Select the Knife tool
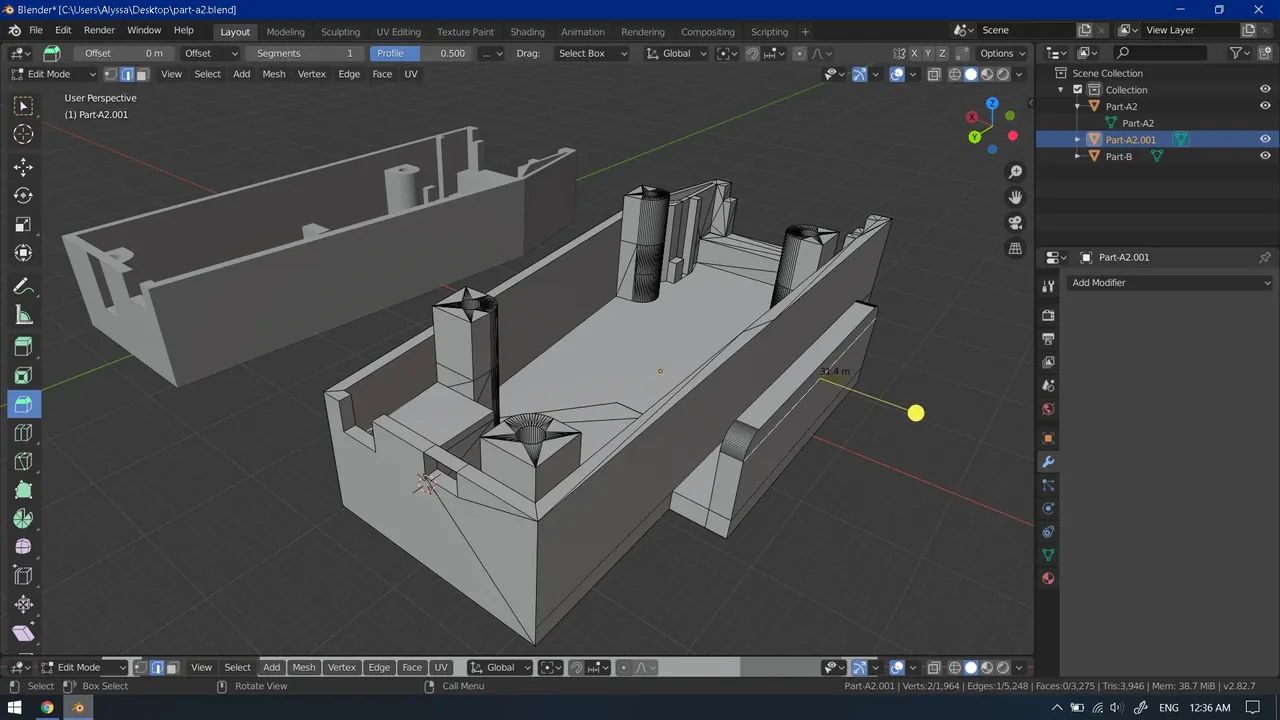 pos(24,462)
